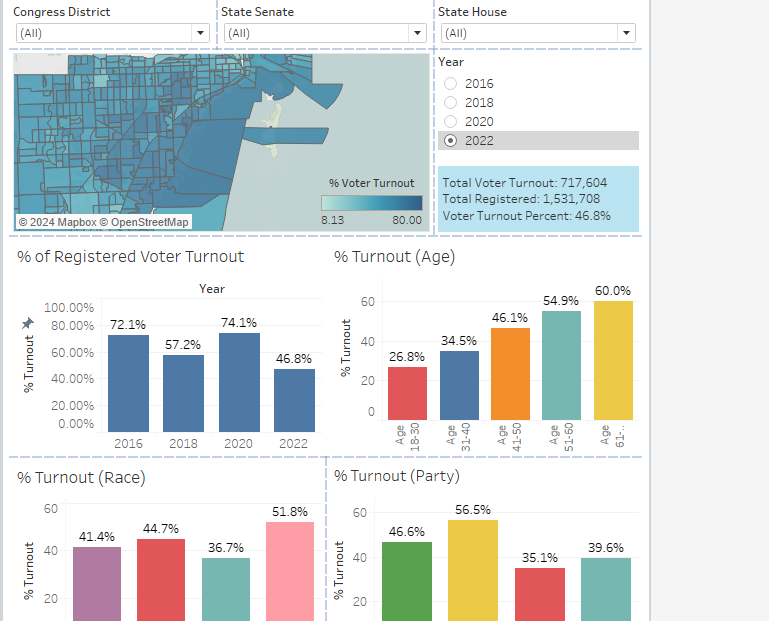Select the 2016 year radio button

[450, 84]
